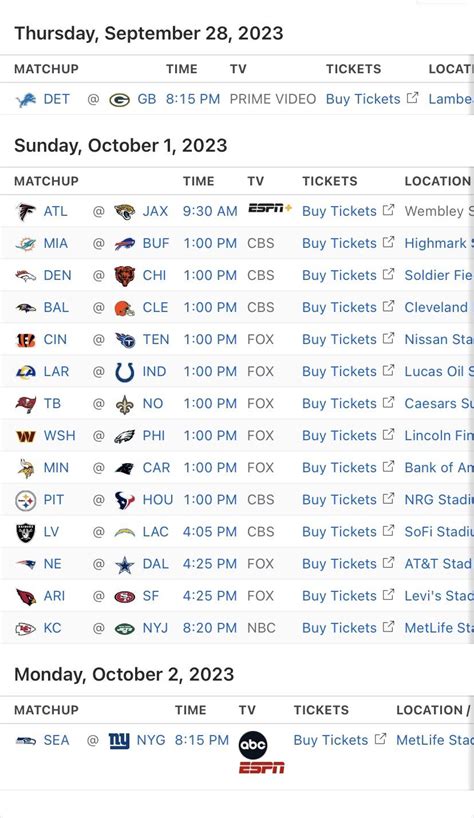Open Buy Tickets for MIA at BUF

[x=339, y=243]
